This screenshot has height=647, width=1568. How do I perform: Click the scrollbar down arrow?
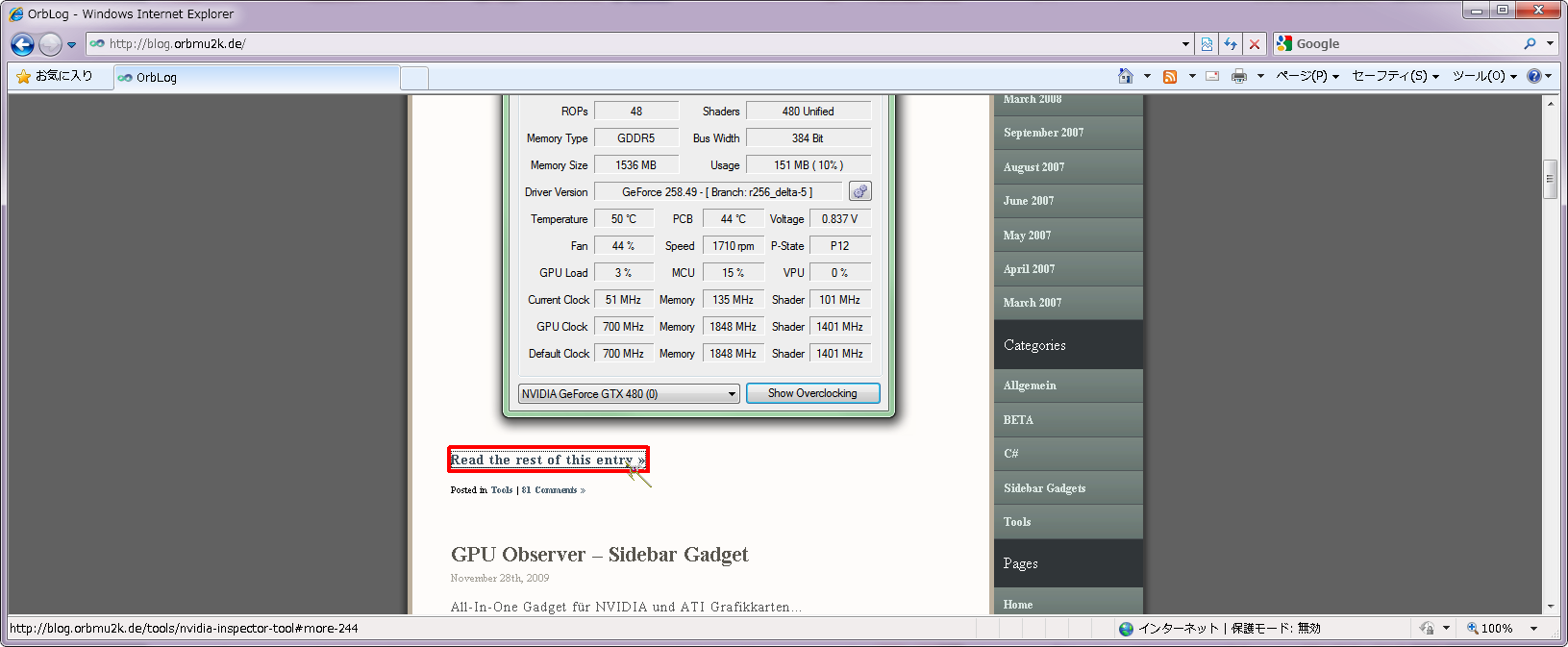[x=1550, y=607]
